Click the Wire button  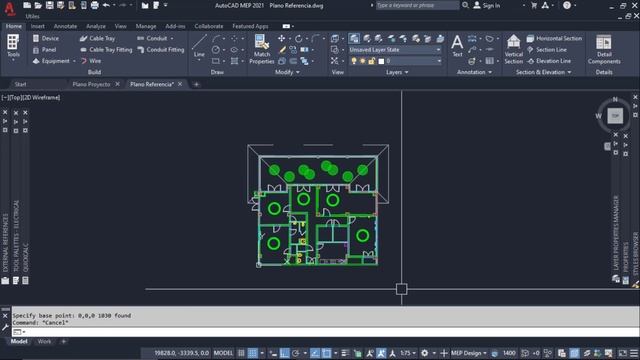click(x=90, y=61)
